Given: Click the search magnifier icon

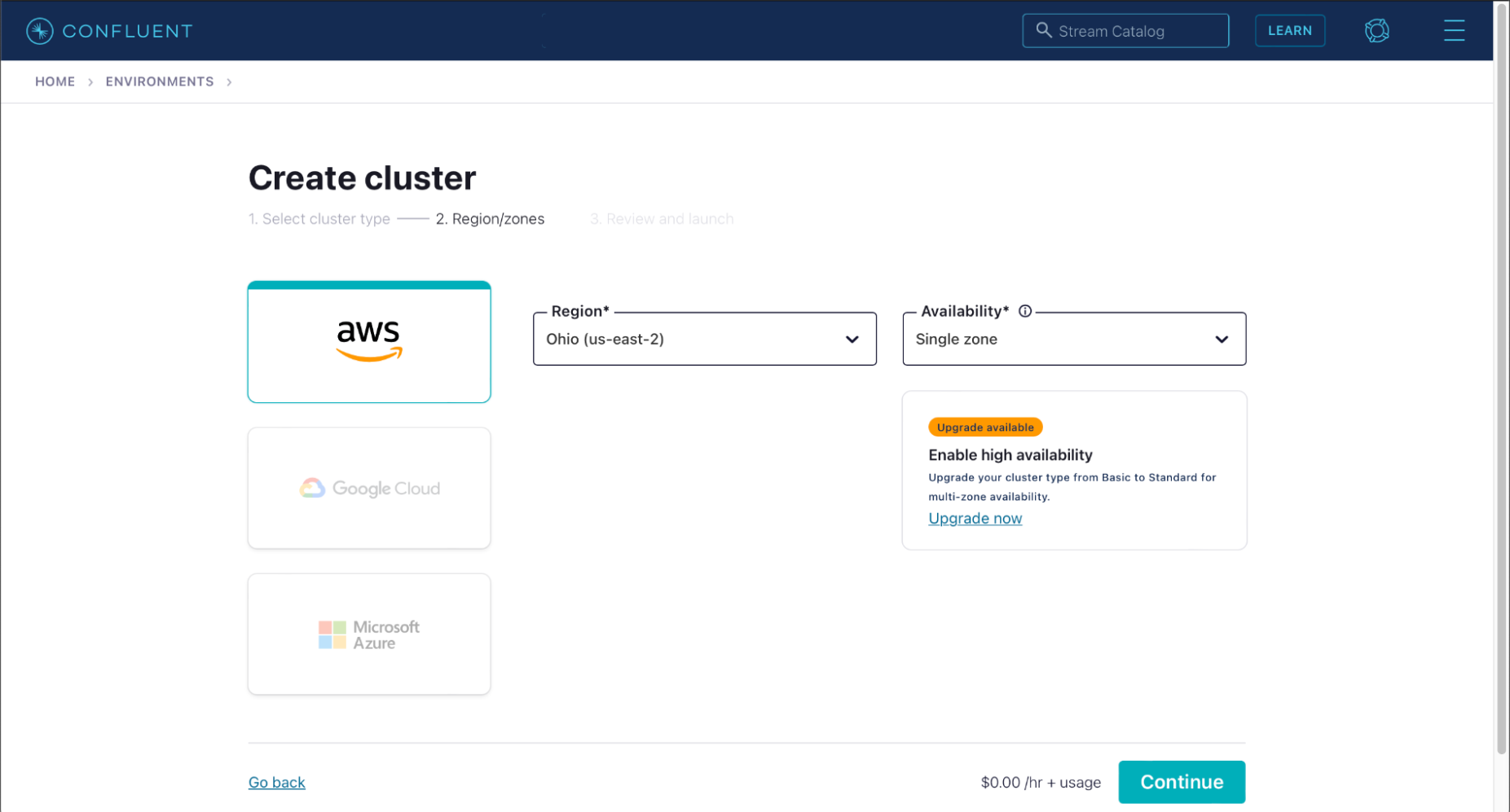Looking at the screenshot, I should (1043, 30).
